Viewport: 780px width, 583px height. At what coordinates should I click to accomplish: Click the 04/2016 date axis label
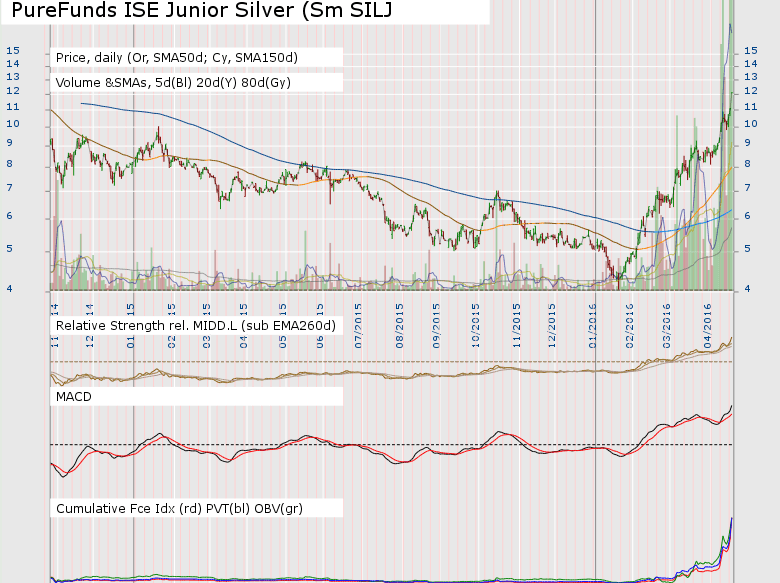pos(707,326)
